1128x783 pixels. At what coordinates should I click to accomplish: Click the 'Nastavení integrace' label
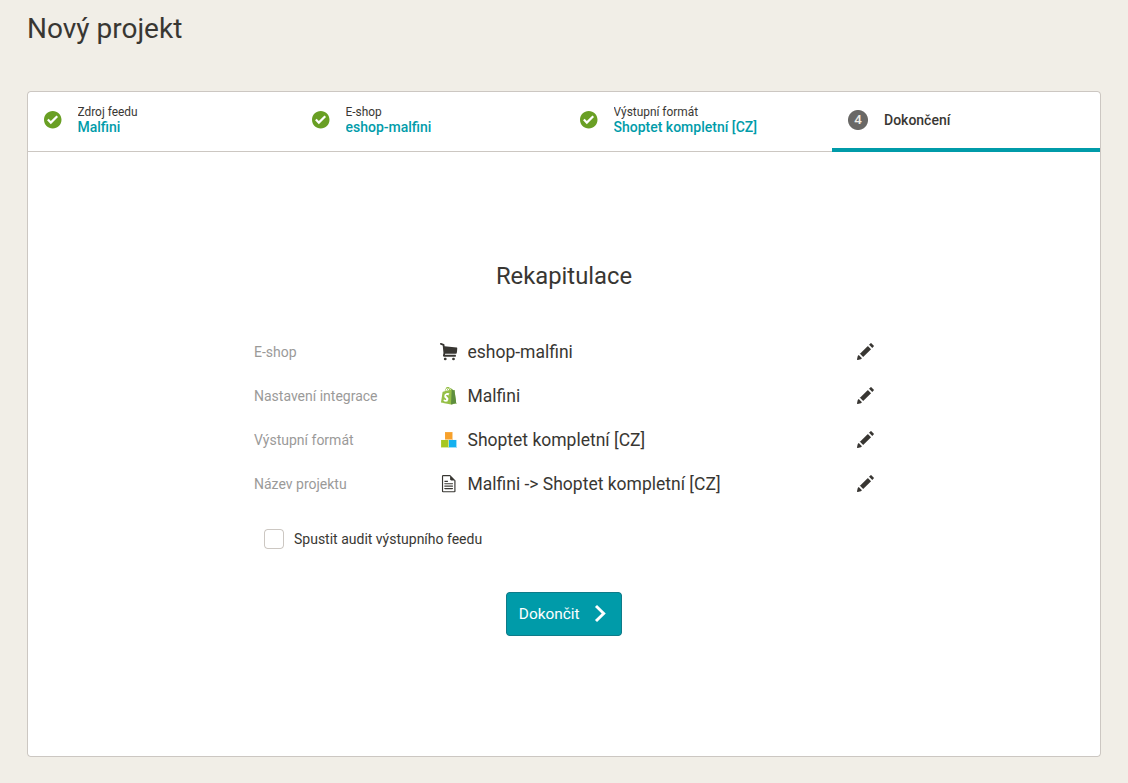315,396
